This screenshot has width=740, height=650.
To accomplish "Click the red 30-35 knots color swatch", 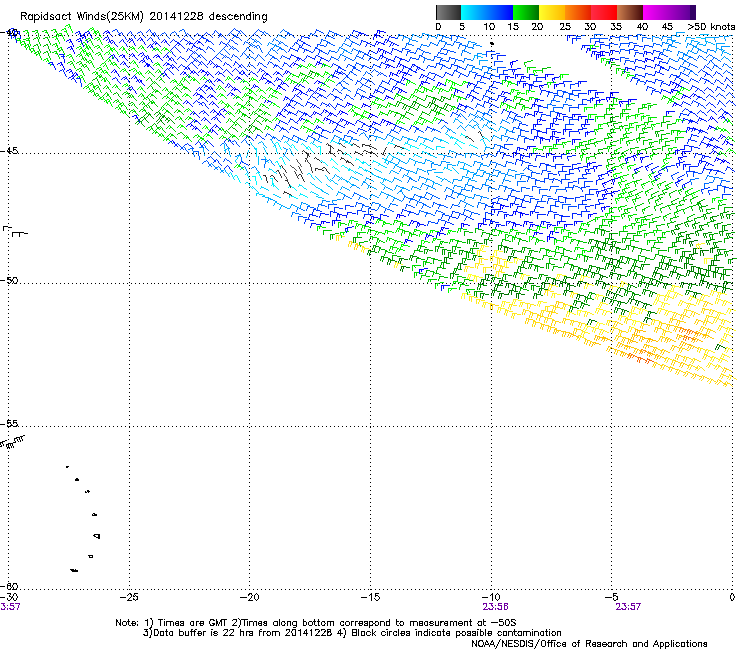I will point(604,12).
